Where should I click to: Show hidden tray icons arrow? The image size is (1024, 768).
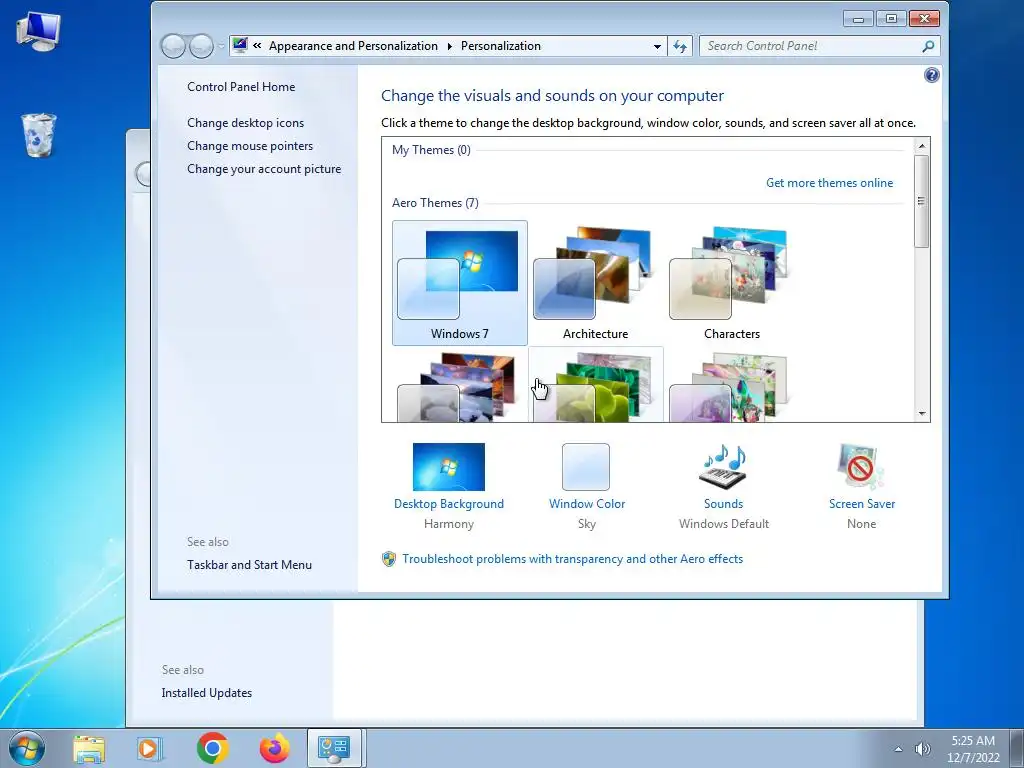(x=898, y=749)
